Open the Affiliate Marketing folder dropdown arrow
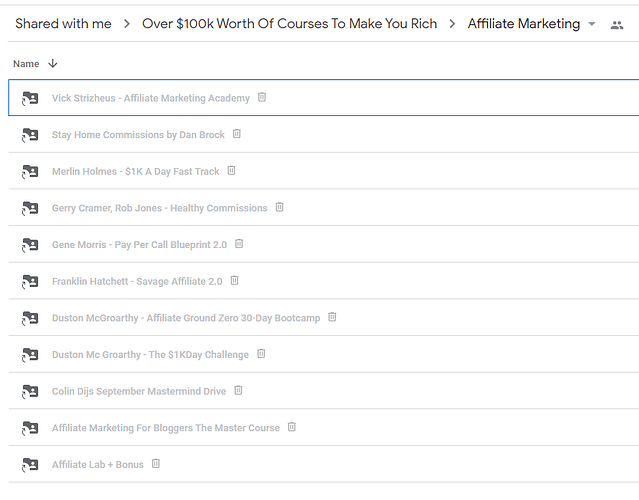The width and height of the screenshot is (639, 500). [592, 24]
